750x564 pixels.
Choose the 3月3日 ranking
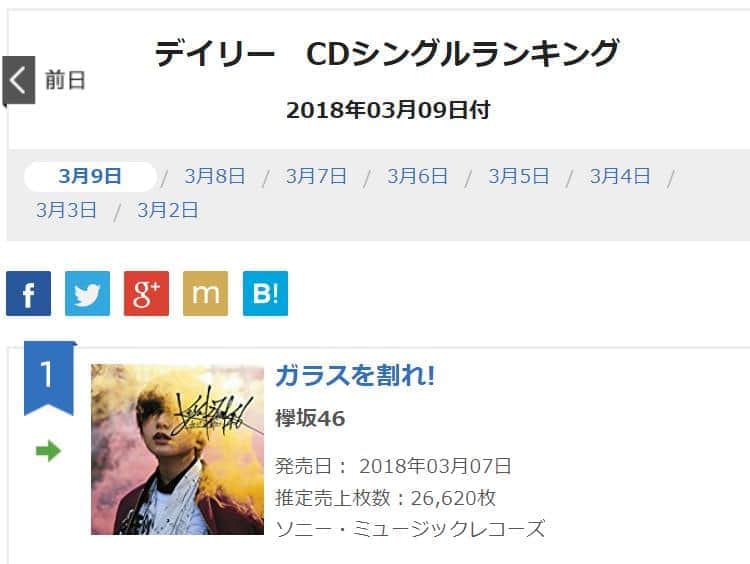coord(66,210)
